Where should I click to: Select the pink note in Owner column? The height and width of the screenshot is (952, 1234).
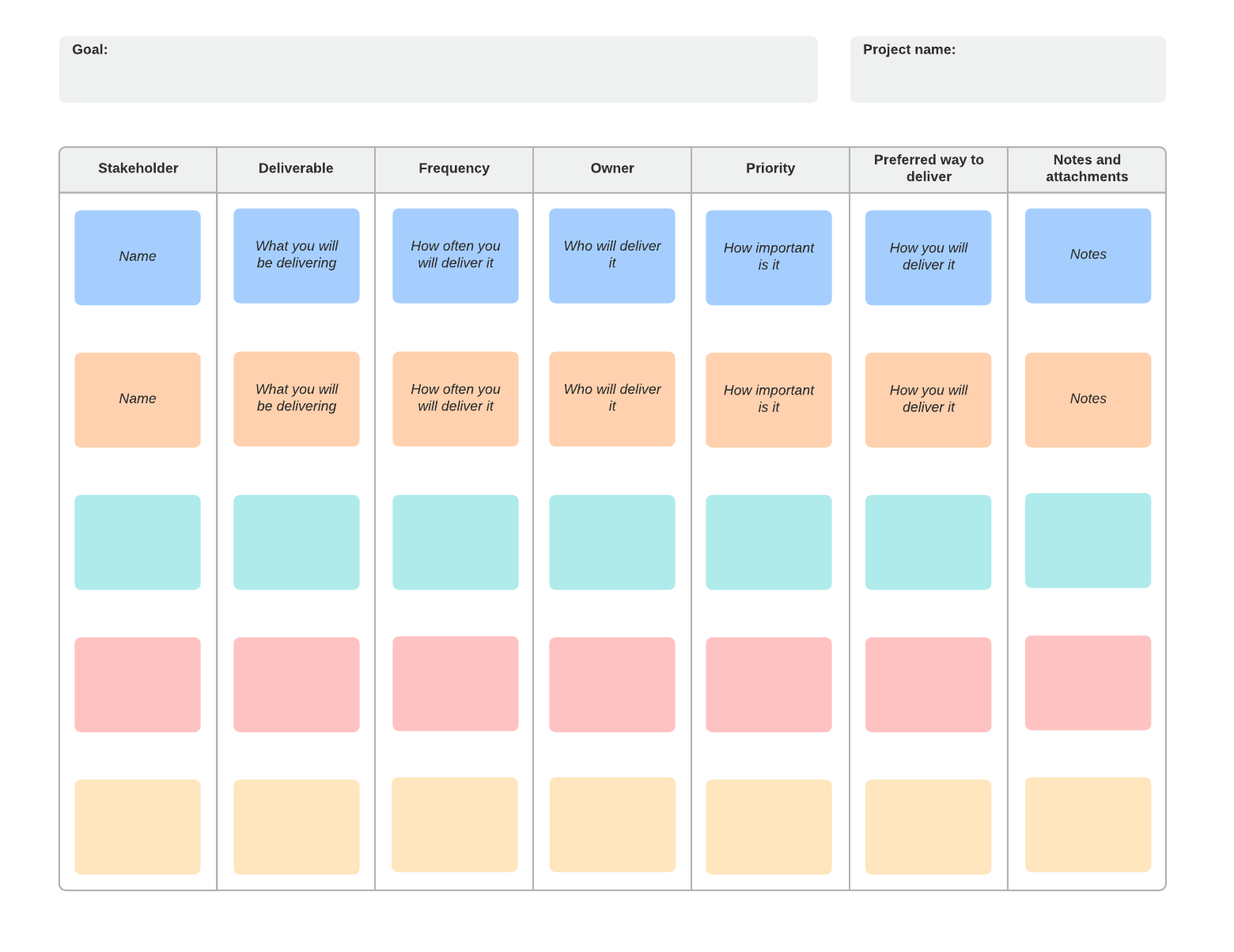click(612, 684)
